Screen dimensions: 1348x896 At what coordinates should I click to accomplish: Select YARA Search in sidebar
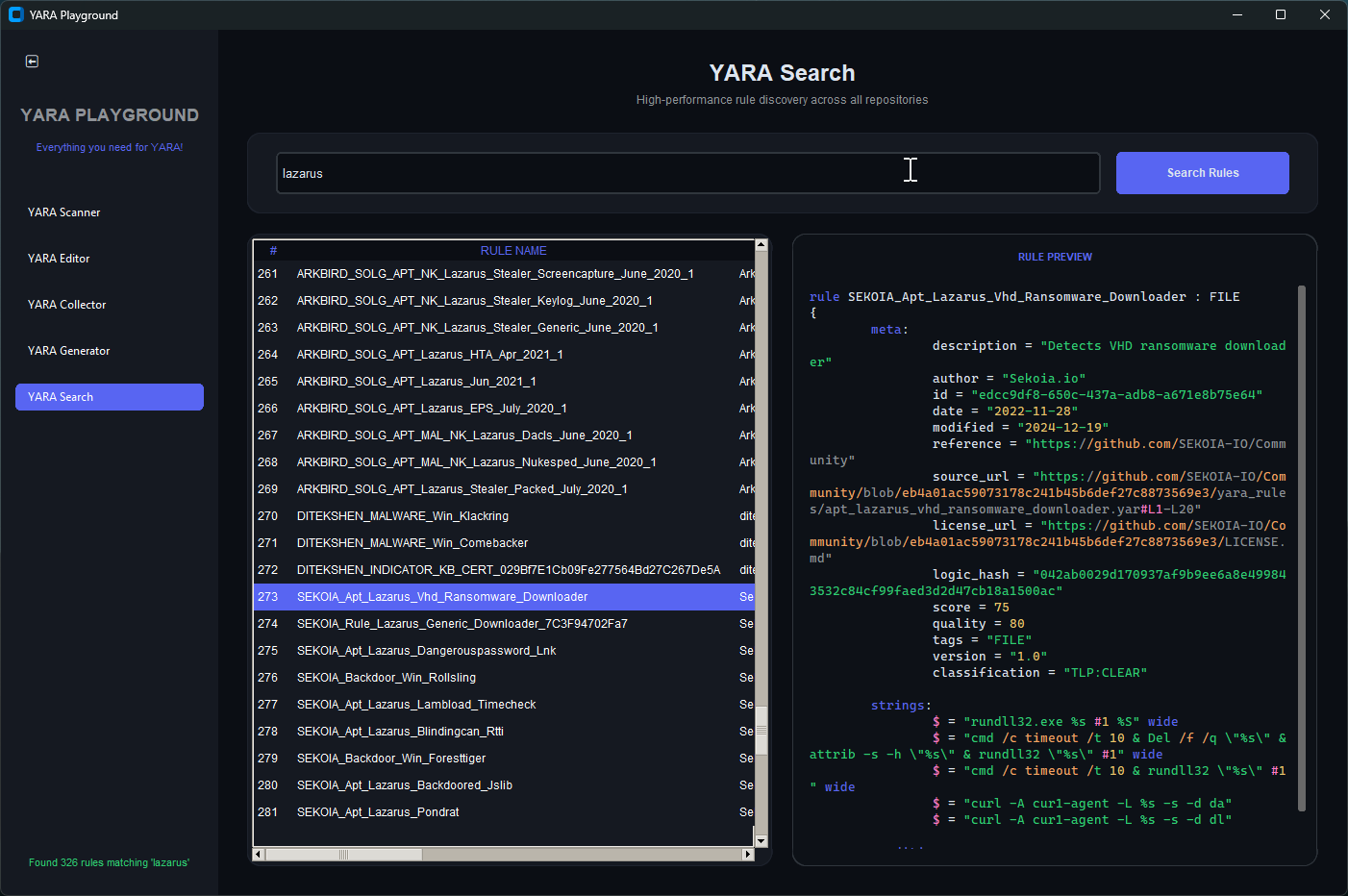(109, 397)
